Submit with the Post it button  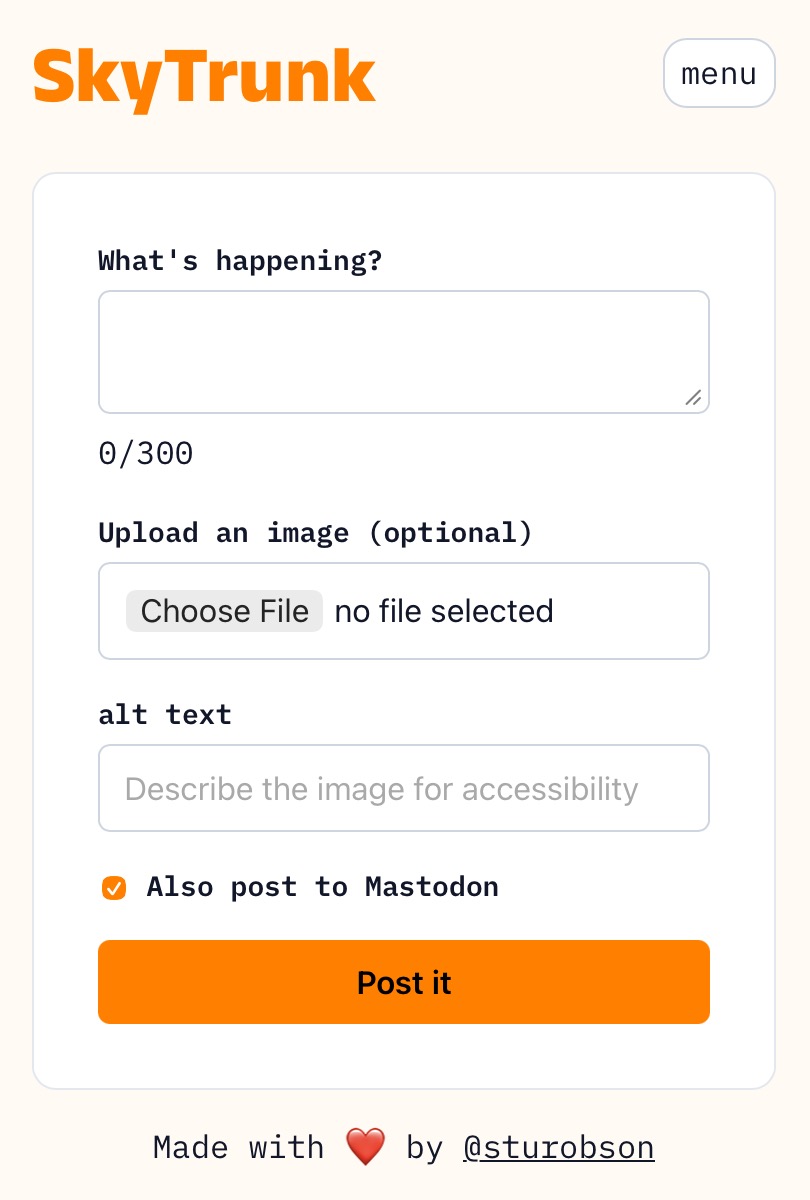(x=404, y=982)
